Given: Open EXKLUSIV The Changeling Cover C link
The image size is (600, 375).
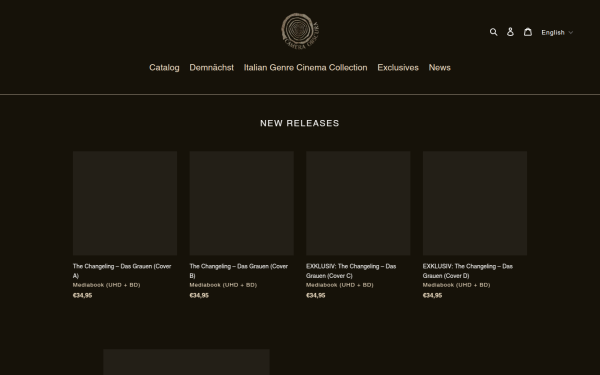Looking at the screenshot, I should [351, 271].
